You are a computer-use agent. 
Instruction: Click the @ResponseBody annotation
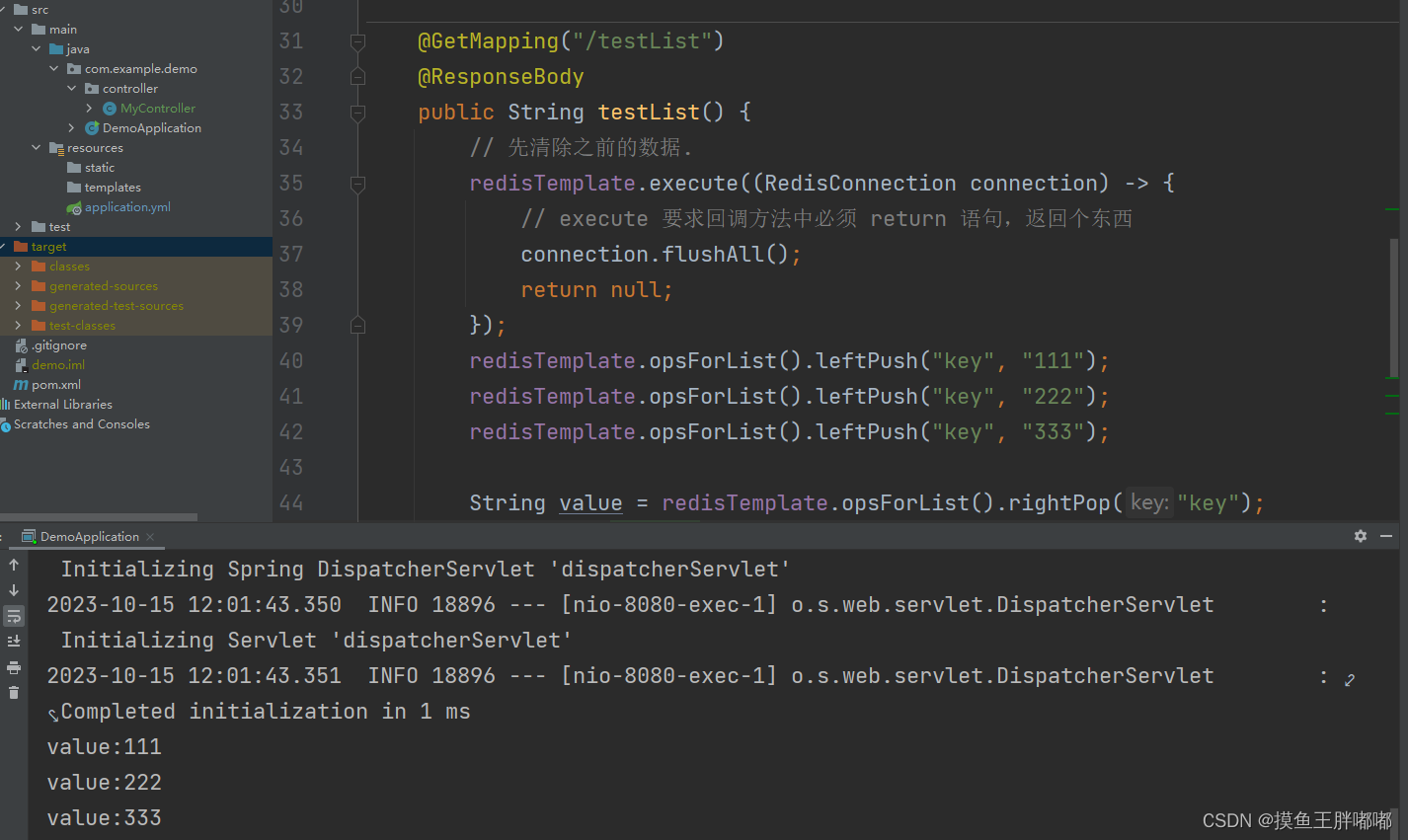501,77
